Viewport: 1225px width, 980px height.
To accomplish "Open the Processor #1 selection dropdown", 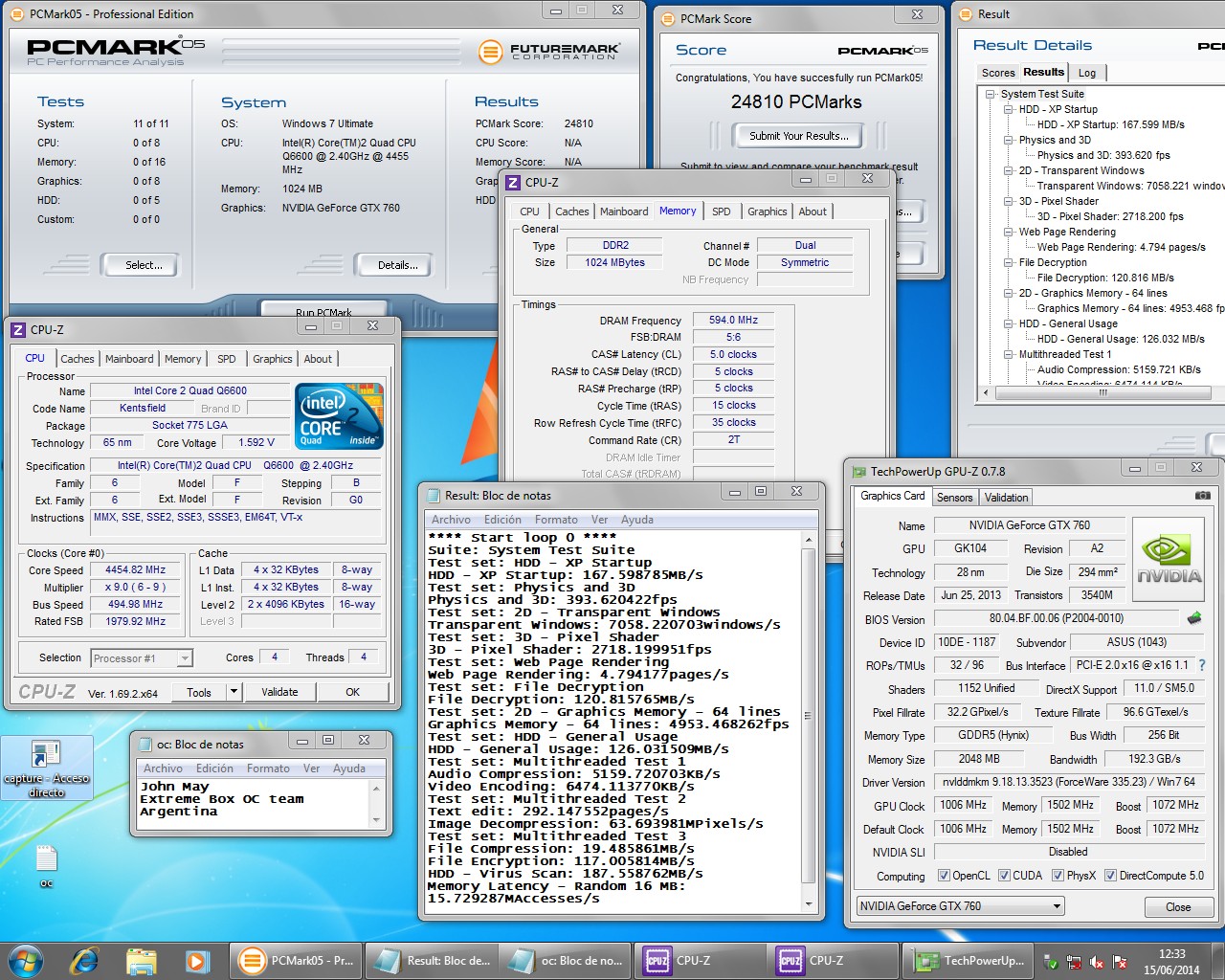I will (x=142, y=657).
